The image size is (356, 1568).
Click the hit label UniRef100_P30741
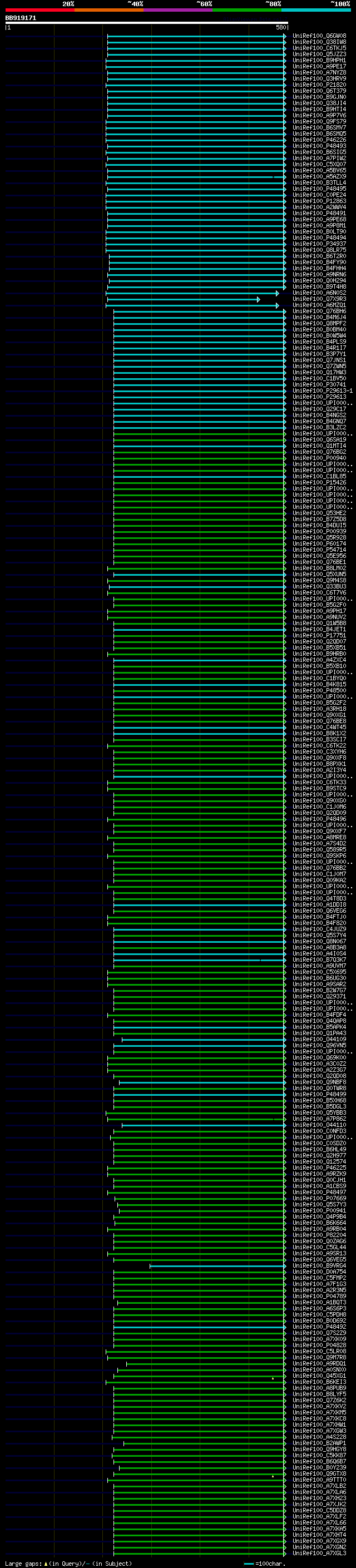[319, 385]
